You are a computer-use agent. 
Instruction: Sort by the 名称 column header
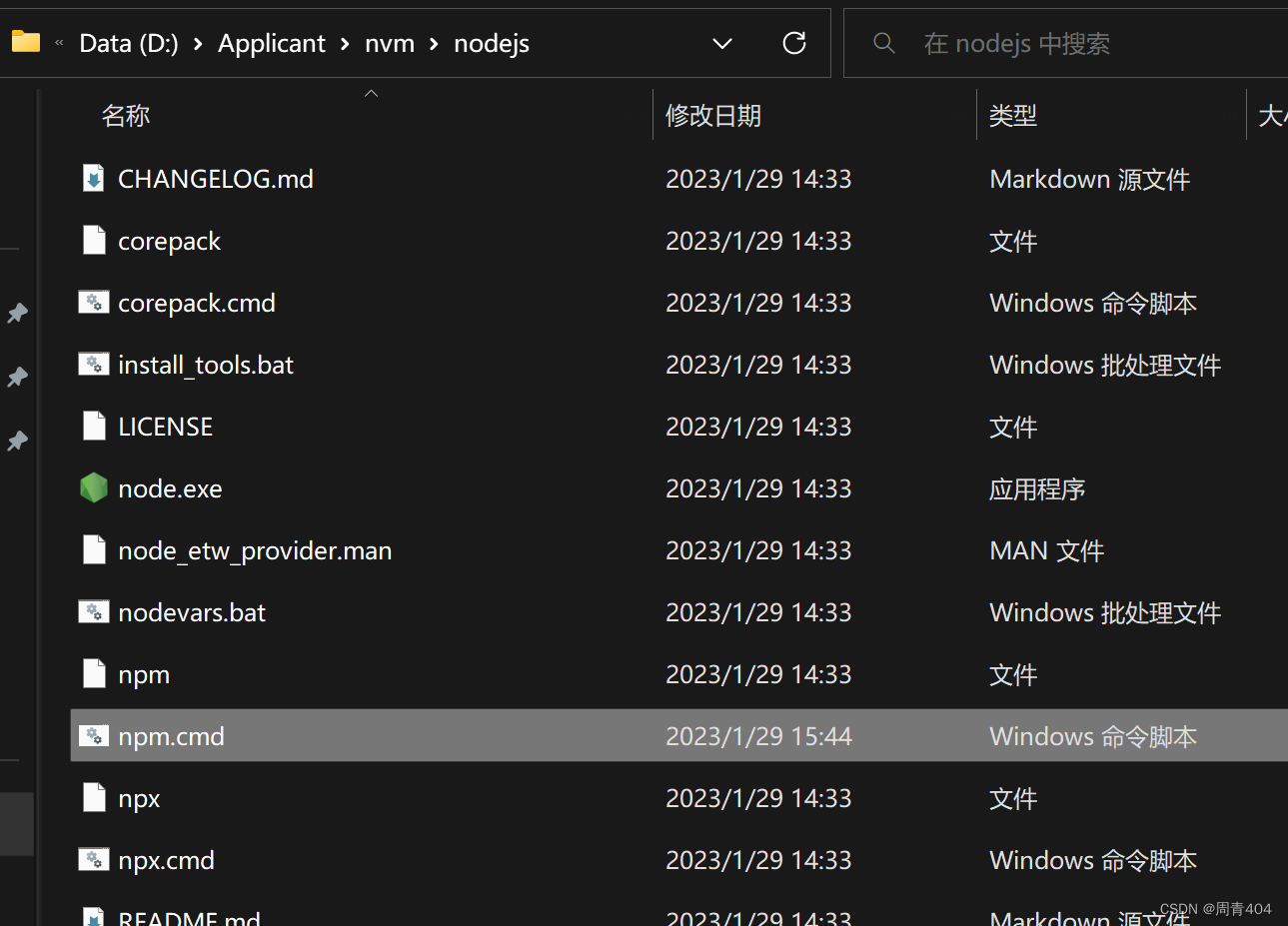[x=126, y=116]
